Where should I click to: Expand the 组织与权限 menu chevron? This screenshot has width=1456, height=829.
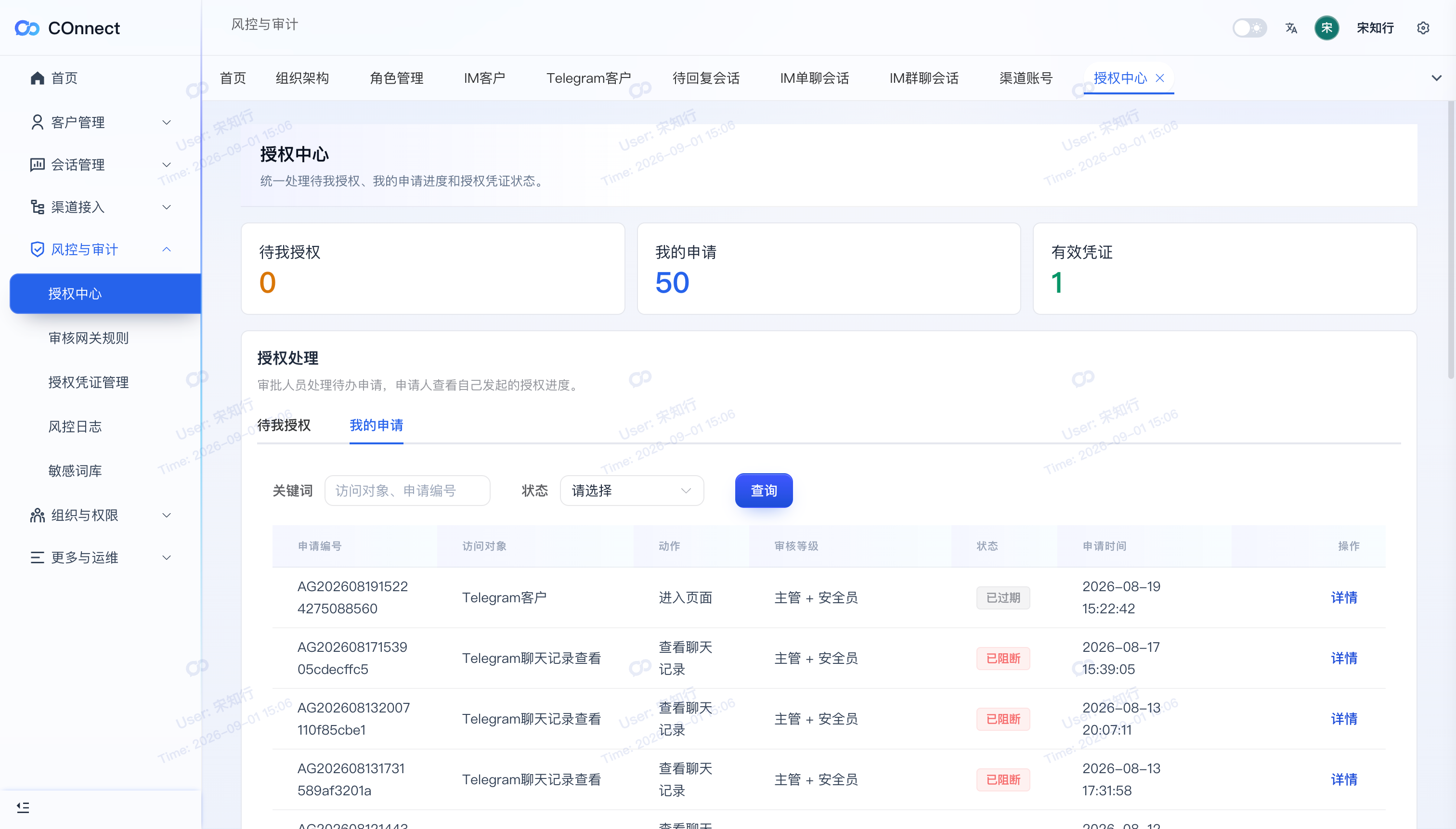point(166,515)
